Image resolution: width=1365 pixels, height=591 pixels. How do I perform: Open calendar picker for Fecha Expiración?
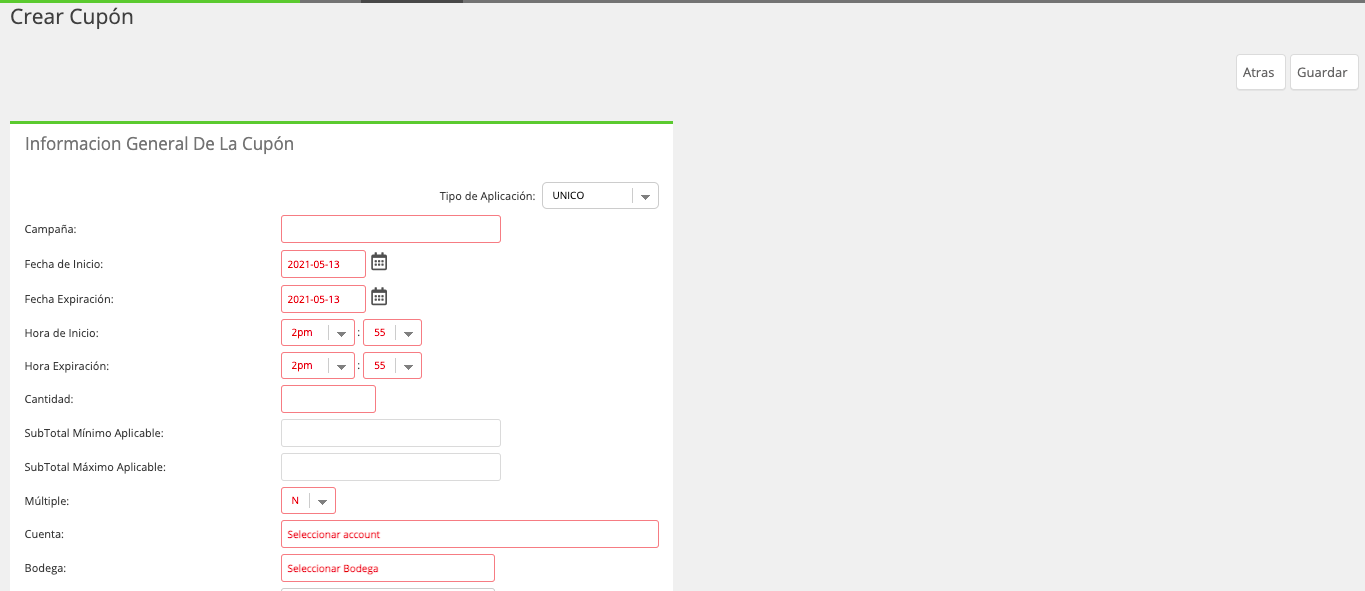pos(379,296)
